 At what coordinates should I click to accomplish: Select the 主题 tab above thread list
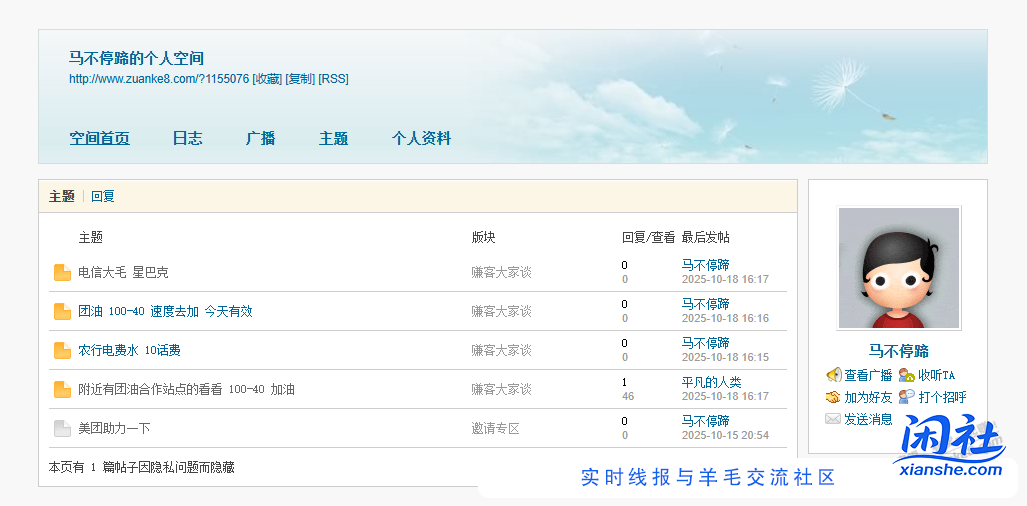(x=62, y=196)
